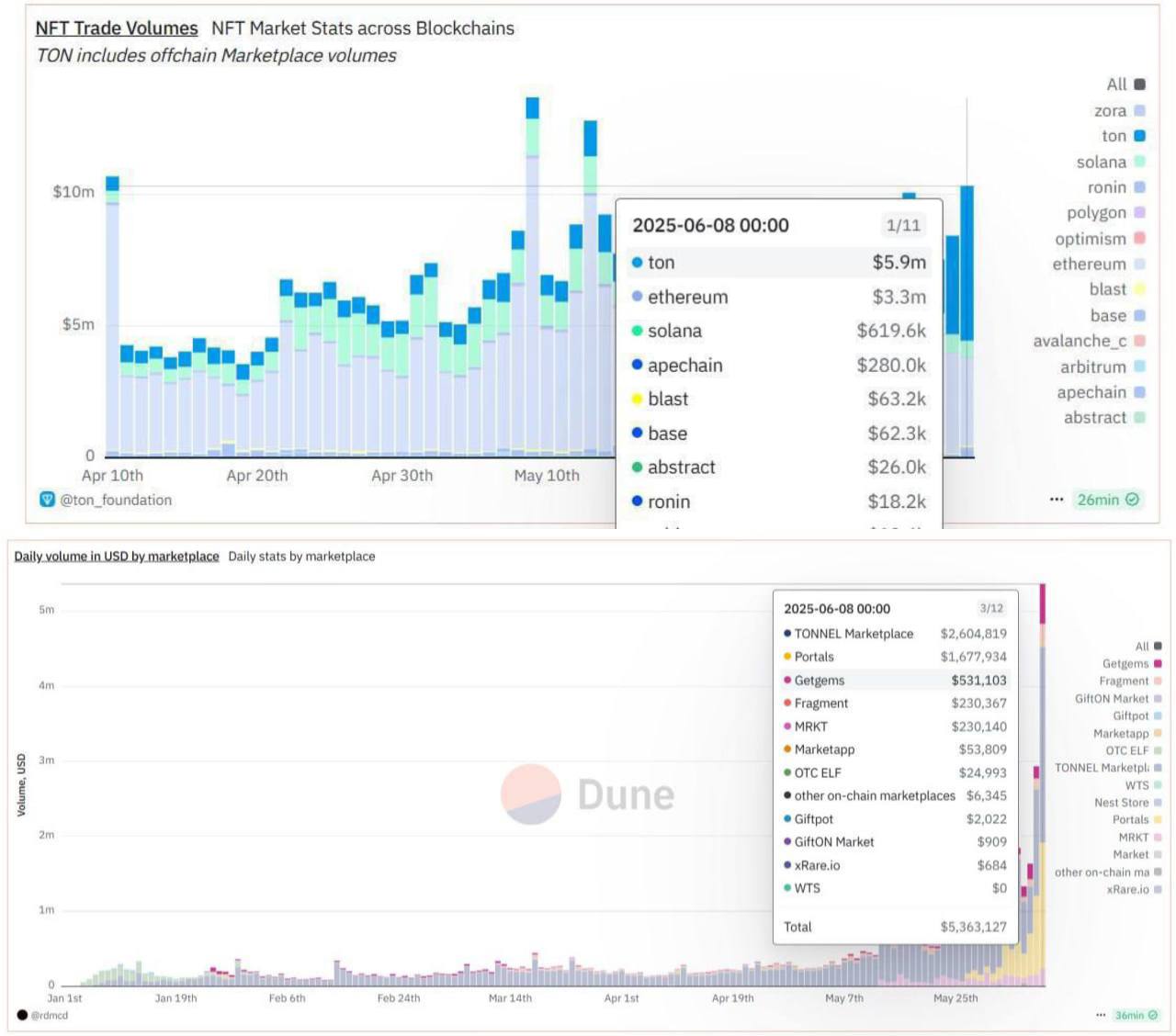Toggle the ton series in the legend
Viewport: 1176px width, 1036px height.
[x=1124, y=136]
